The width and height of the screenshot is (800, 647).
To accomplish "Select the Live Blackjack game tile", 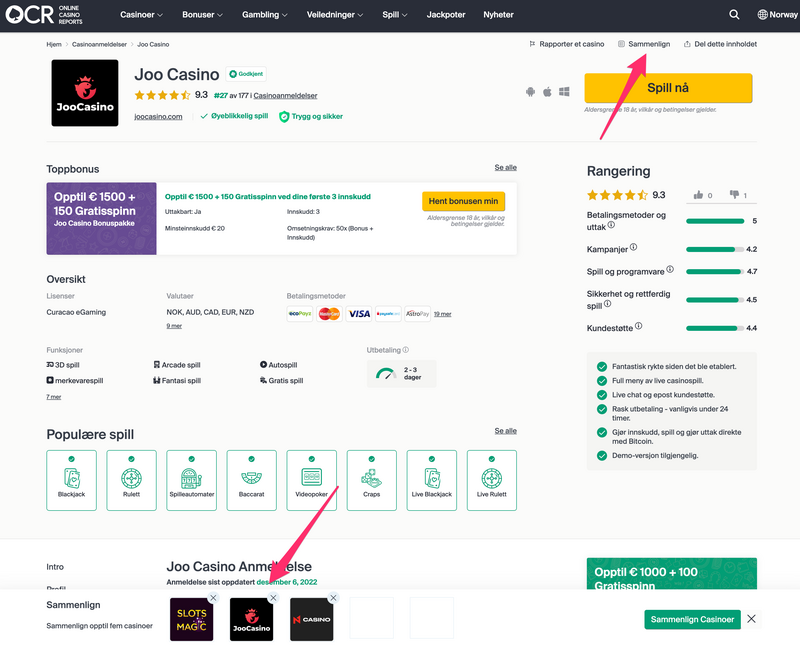I will click(x=432, y=480).
